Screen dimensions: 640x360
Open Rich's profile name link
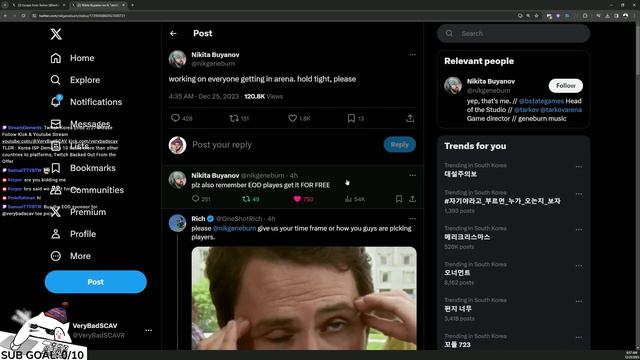click(198, 219)
